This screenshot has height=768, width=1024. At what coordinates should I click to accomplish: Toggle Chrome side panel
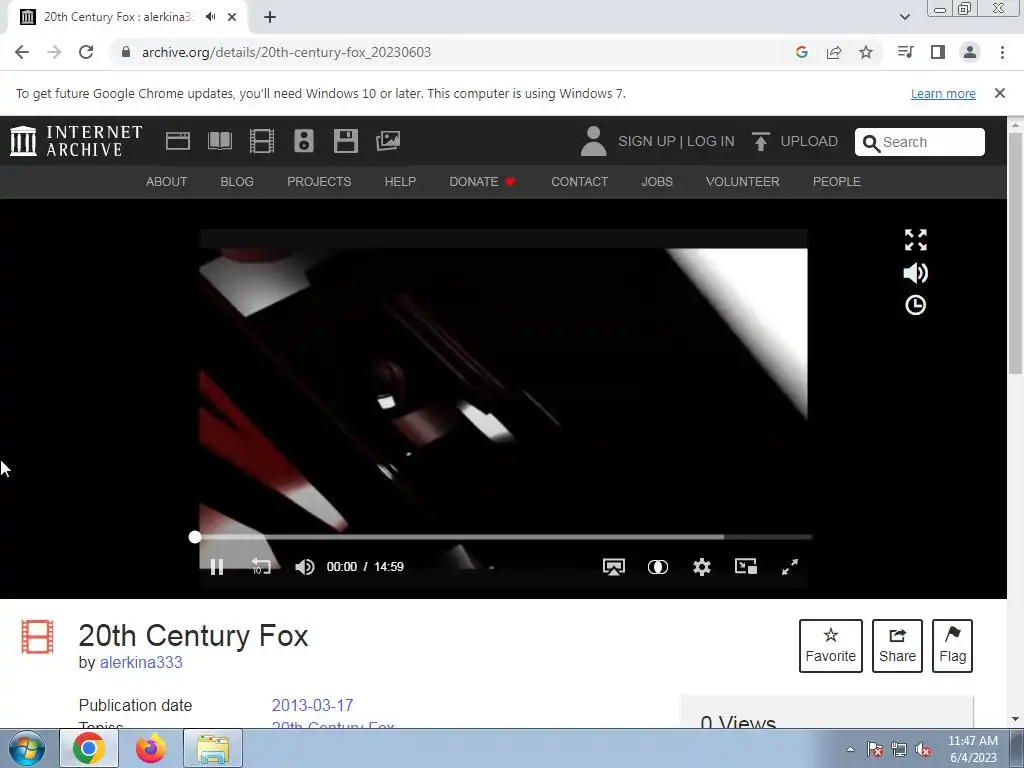coord(938,52)
